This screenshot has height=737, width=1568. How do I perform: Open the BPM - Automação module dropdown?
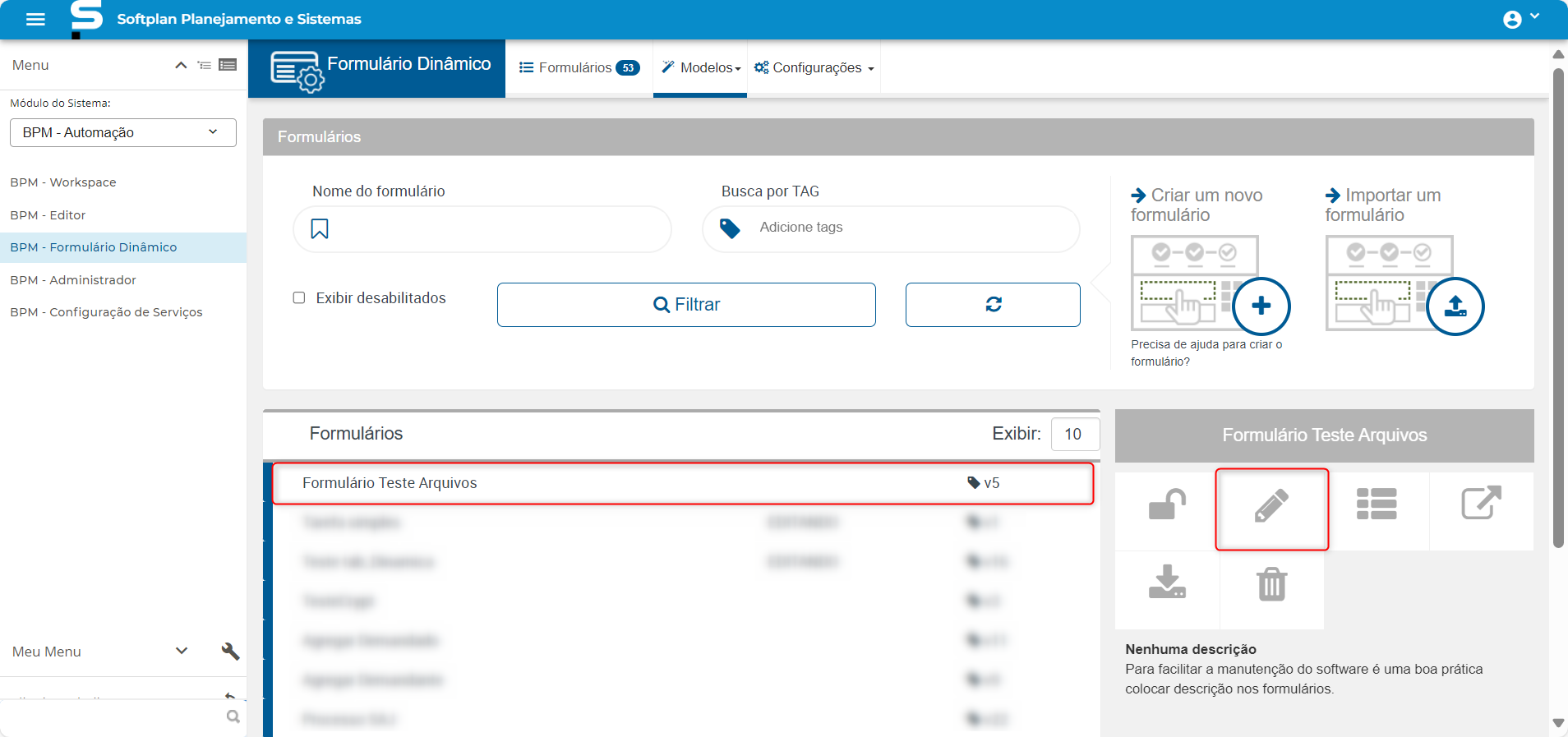coord(123,132)
